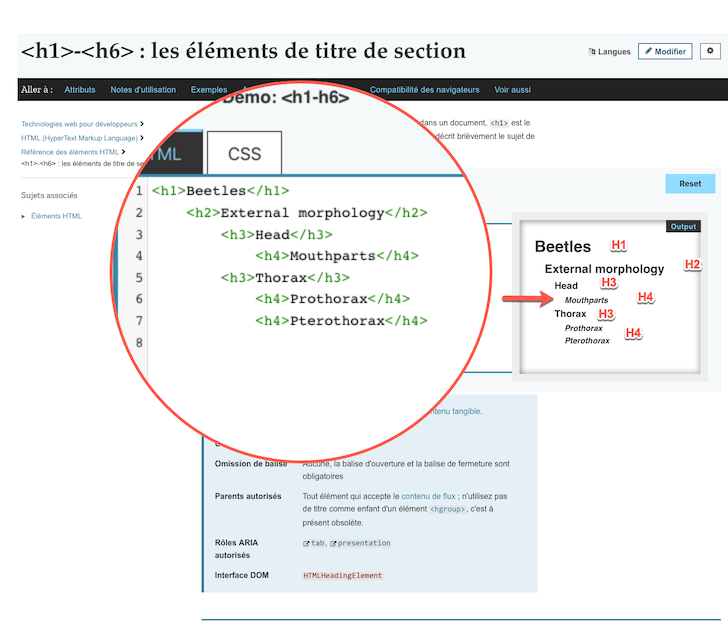The height and width of the screenshot is (625, 728).
Task: Open the Langues language selector
Action: tap(610, 52)
